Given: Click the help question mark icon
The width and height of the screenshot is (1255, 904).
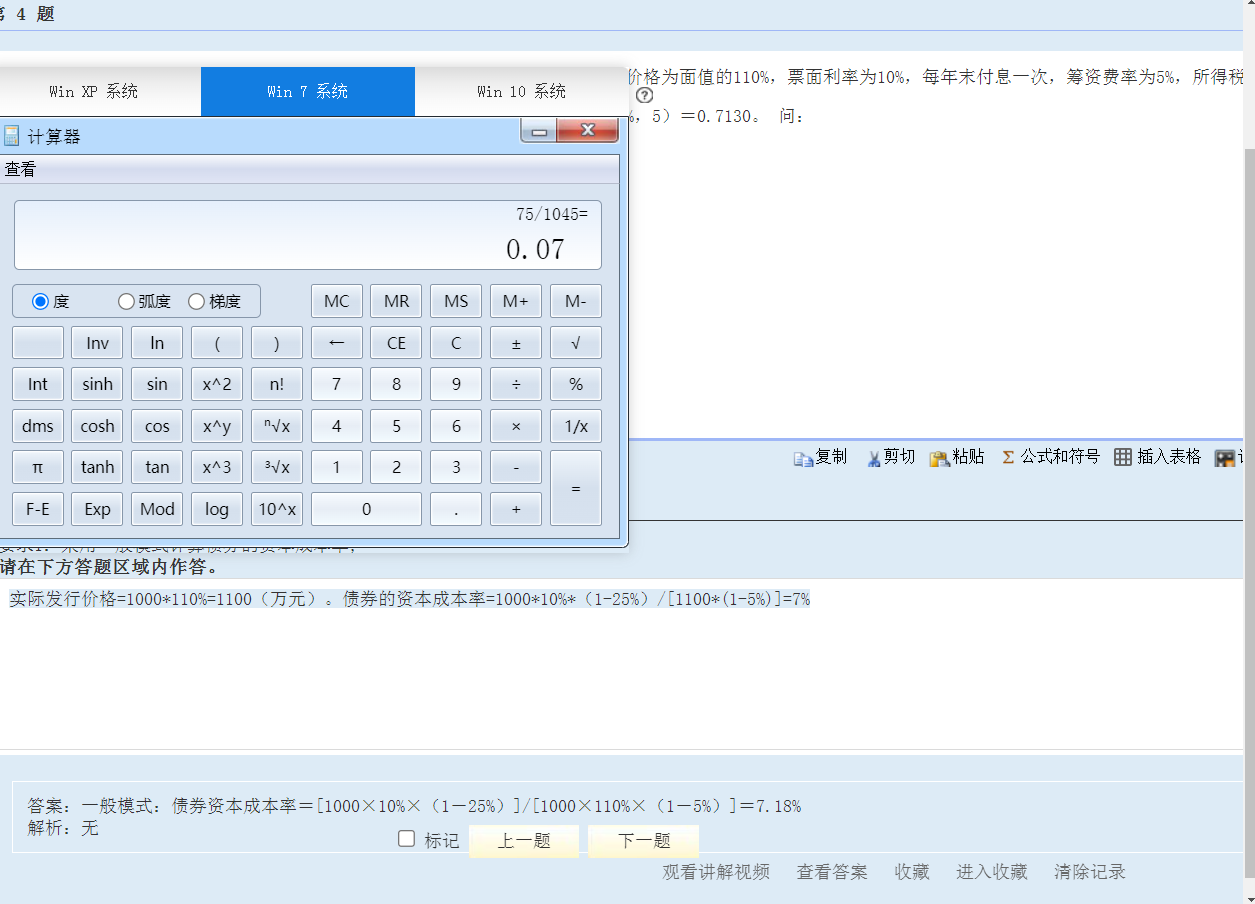Looking at the screenshot, I should [645, 96].
